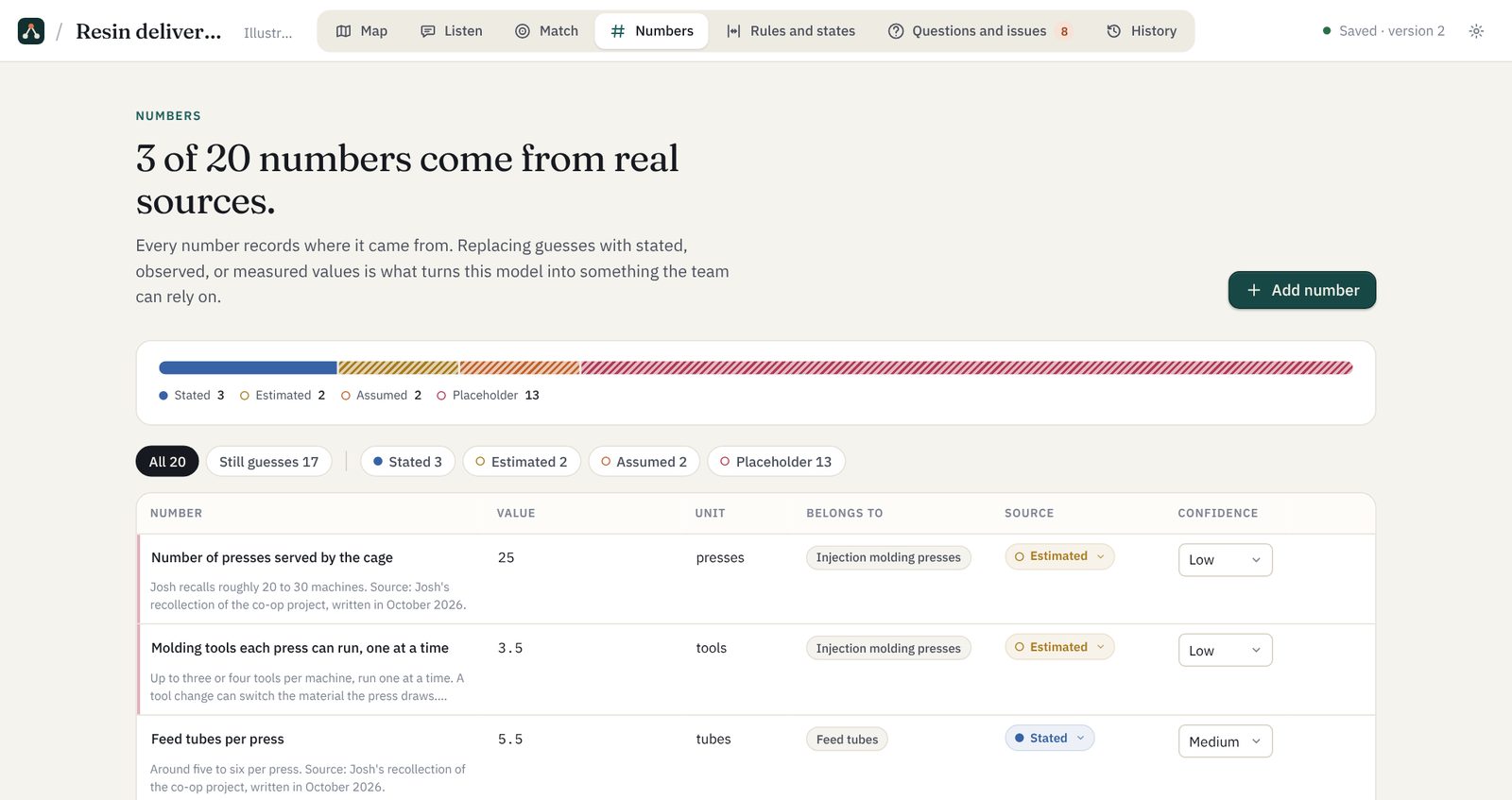1512x800 pixels.
Task: Toggle the Placeholder 13 filter chip
Action: [x=776, y=461]
